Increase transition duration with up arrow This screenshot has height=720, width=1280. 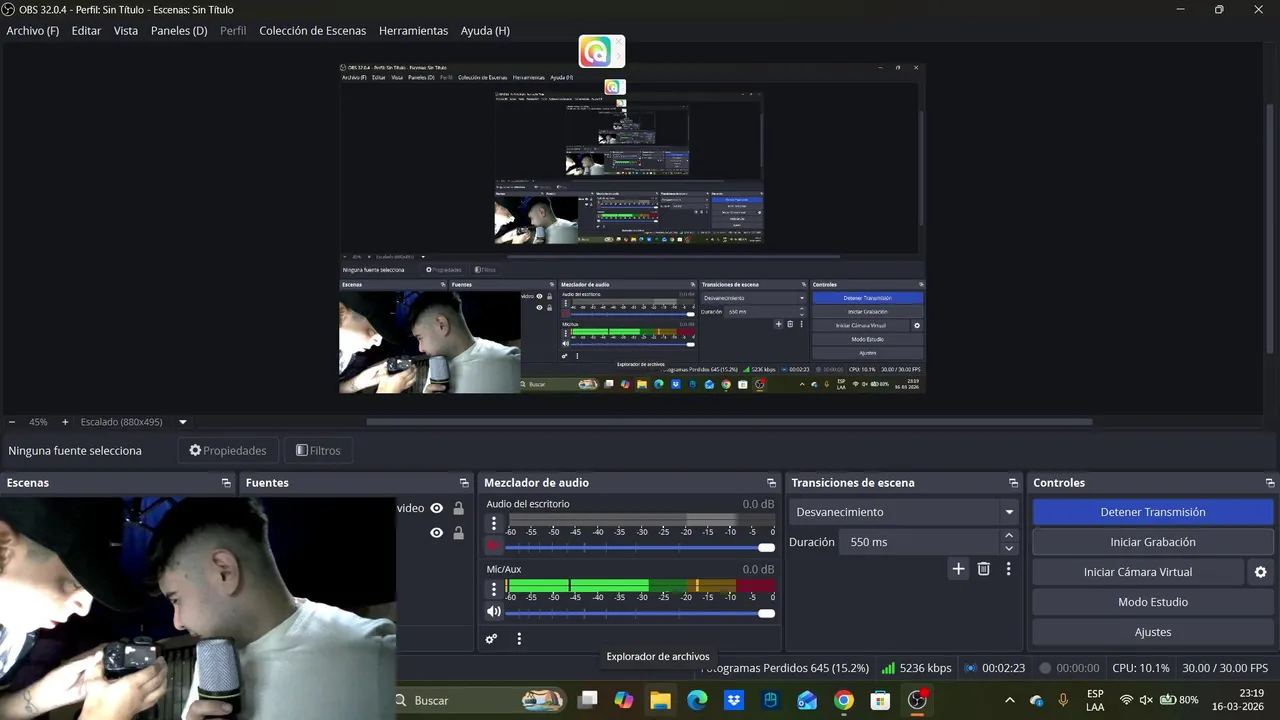pyautogui.click(x=1008, y=535)
